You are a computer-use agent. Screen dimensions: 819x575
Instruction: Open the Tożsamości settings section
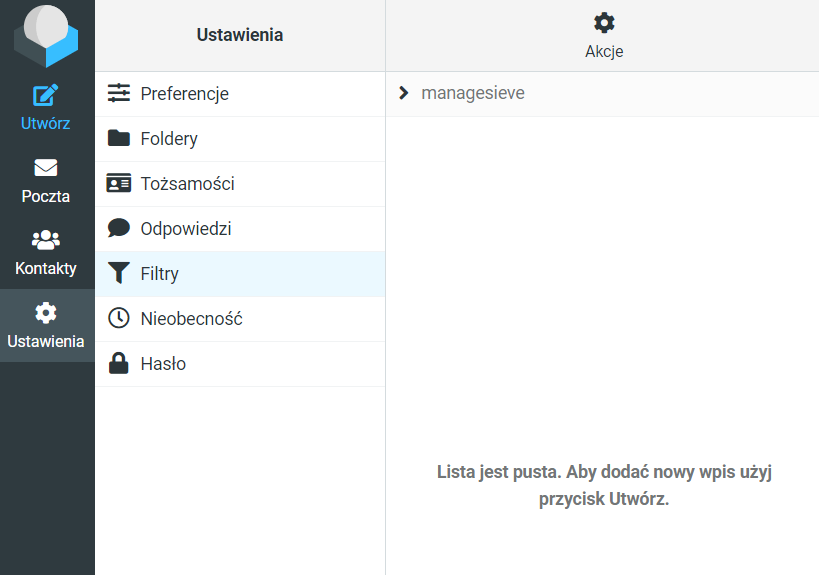[x=240, y=184]
